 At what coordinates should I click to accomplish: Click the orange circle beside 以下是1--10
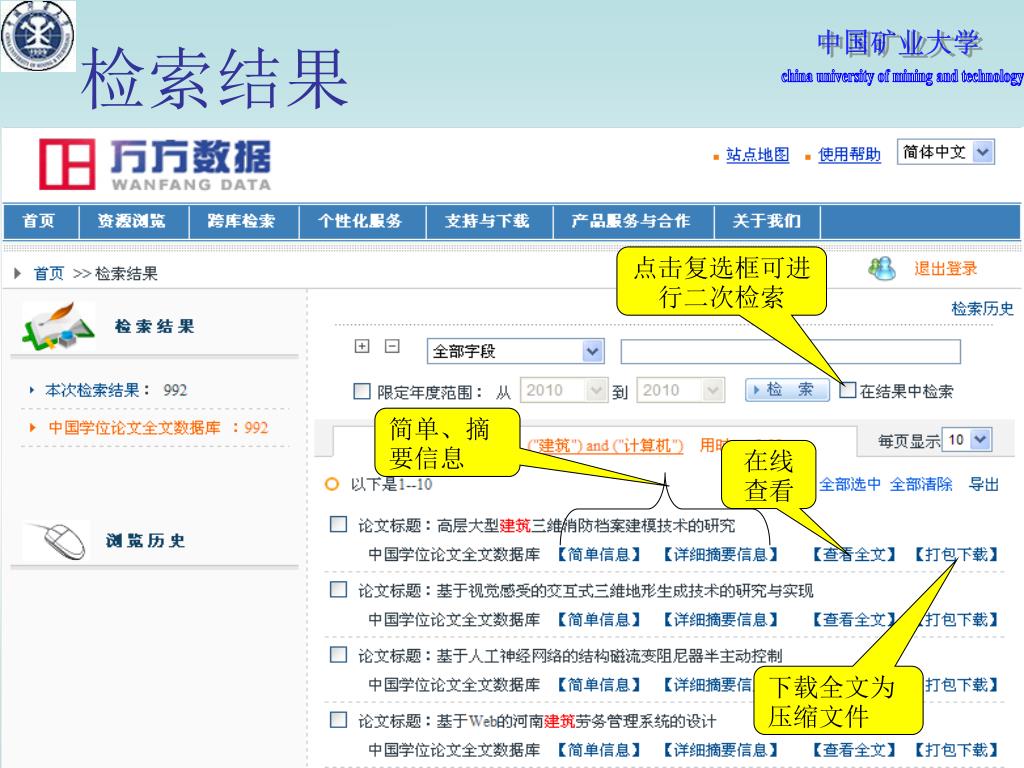(x=332, y=484)
